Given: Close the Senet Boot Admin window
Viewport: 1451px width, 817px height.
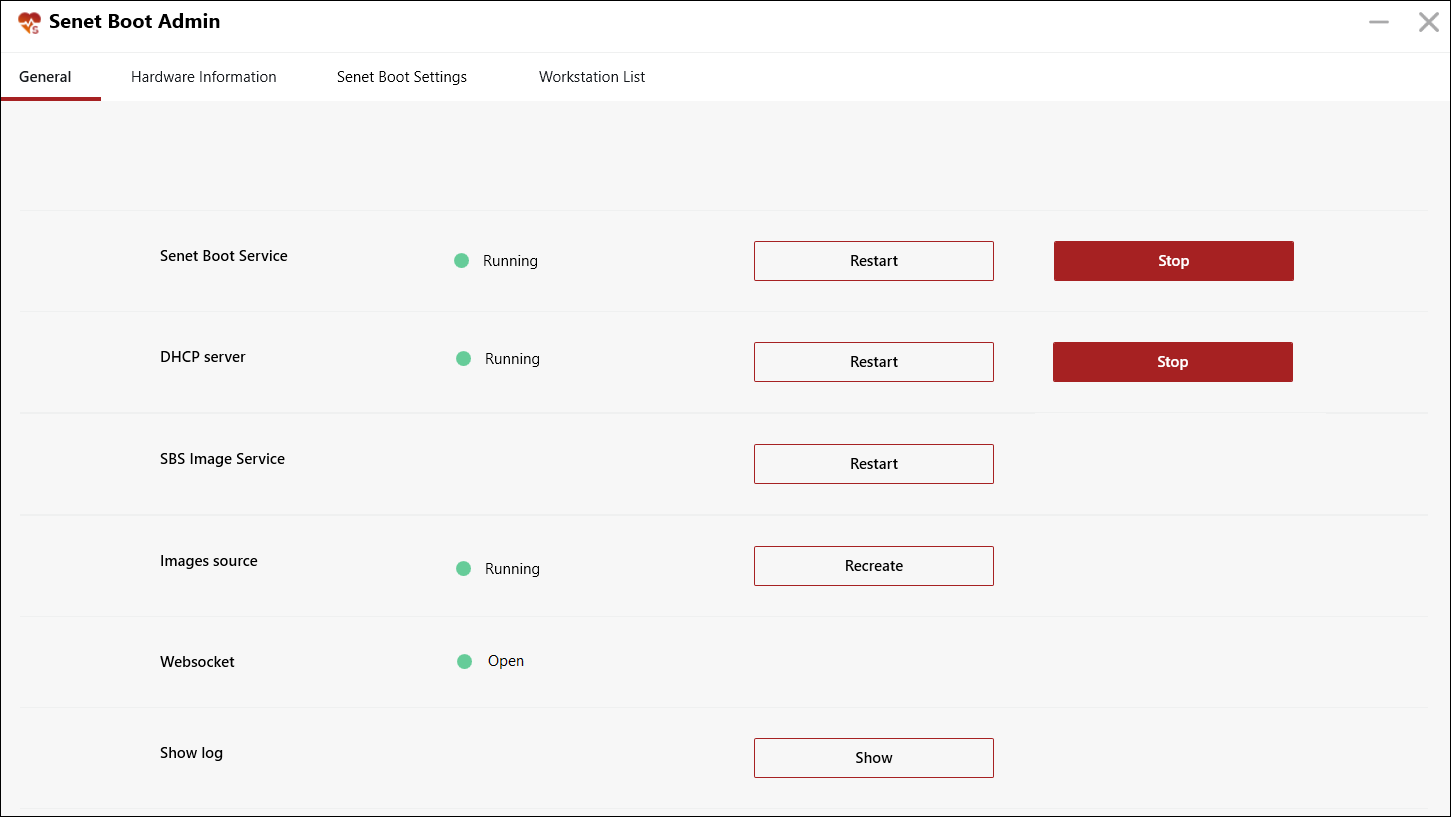Looking at the screenshot, I should point(1429,22).
